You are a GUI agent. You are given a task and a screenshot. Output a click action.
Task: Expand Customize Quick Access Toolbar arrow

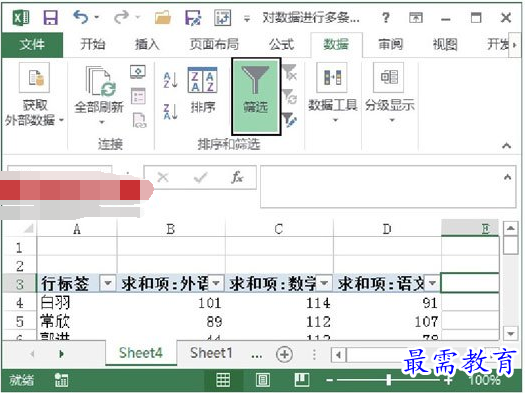[x=247, y=19]
